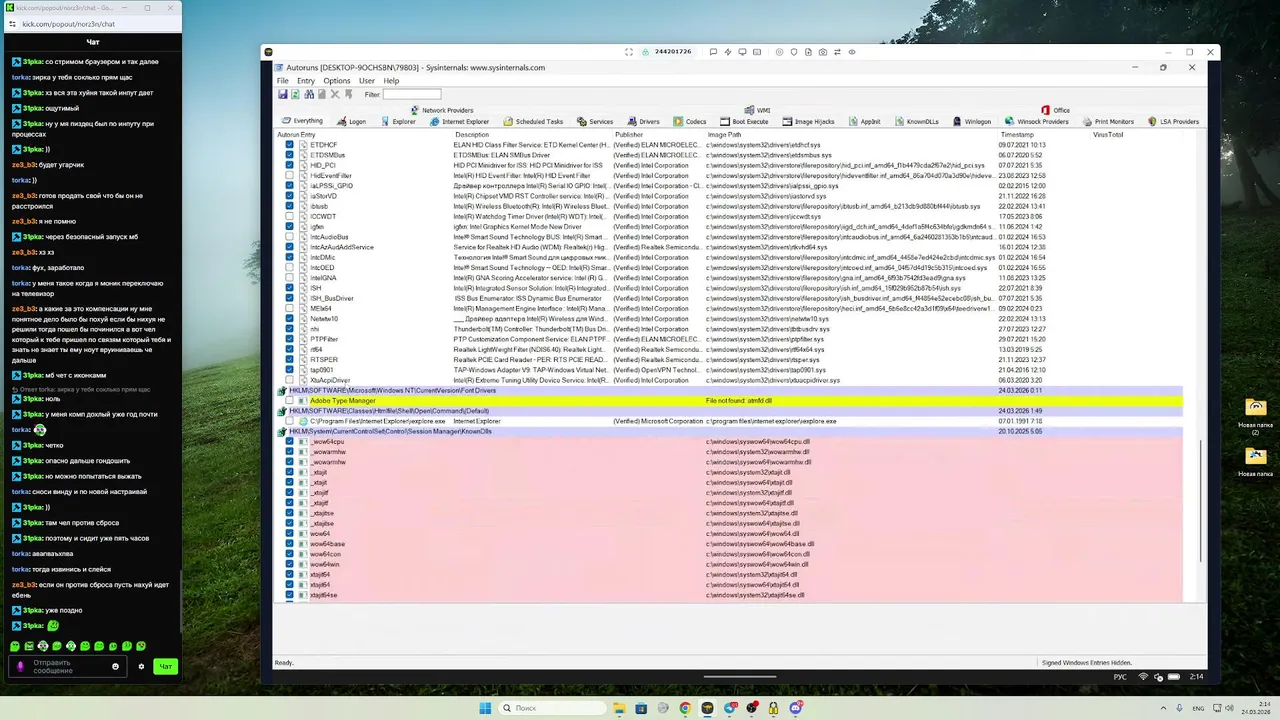Toggle checkbox for tap0901 driver
This screenshot has height=720, width=1280.
pos(290,370)
